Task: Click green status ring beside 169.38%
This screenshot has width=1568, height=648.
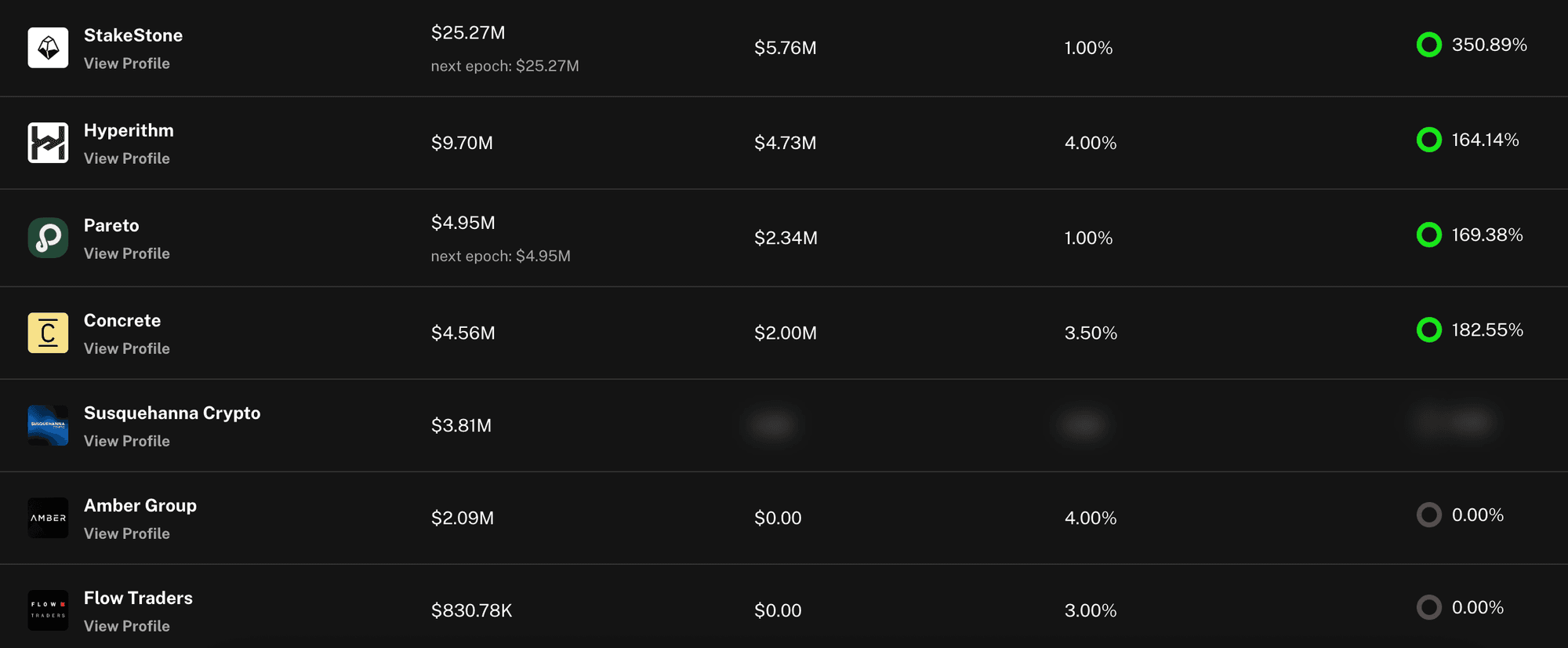Action: (1429, 235)
